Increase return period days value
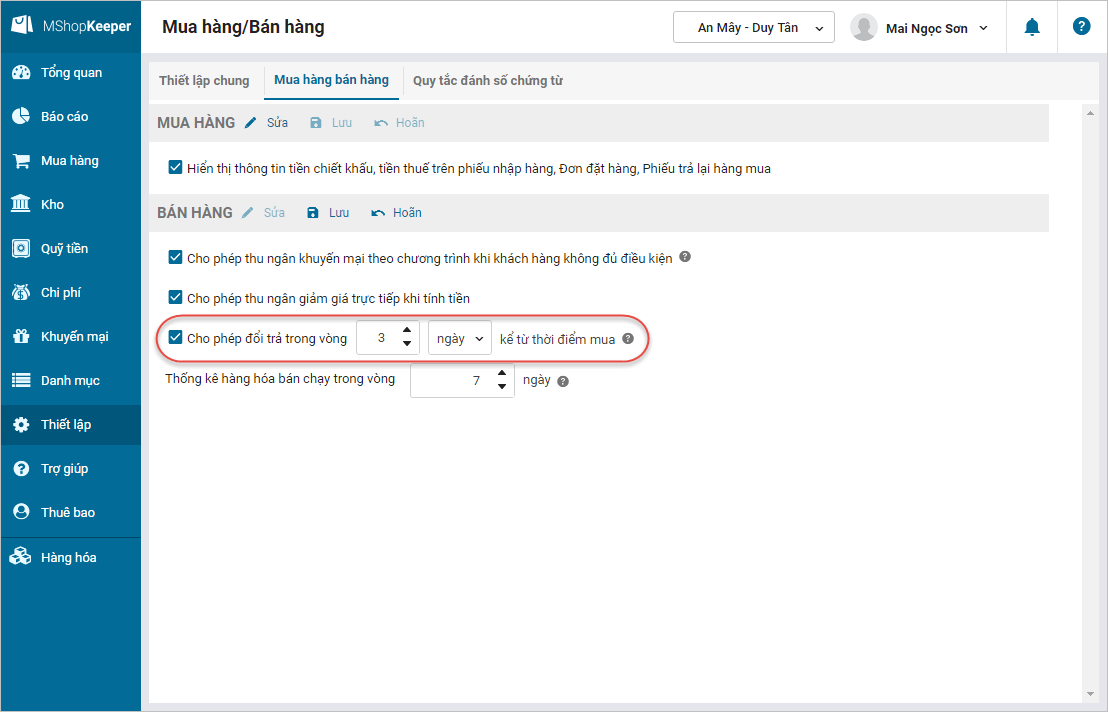Viewport: 1108px width, 712px height. click(x=407, y=330)
